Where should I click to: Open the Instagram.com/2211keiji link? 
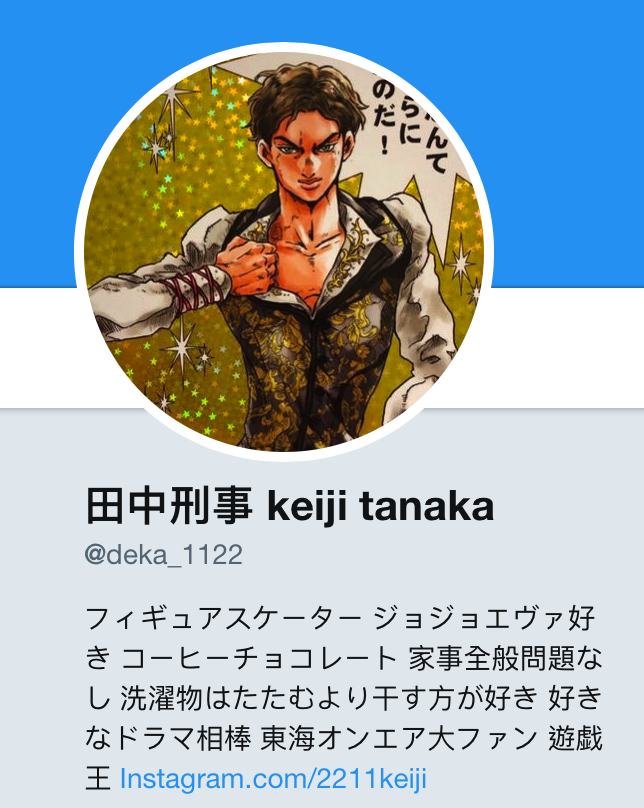[x=273, y=778]
